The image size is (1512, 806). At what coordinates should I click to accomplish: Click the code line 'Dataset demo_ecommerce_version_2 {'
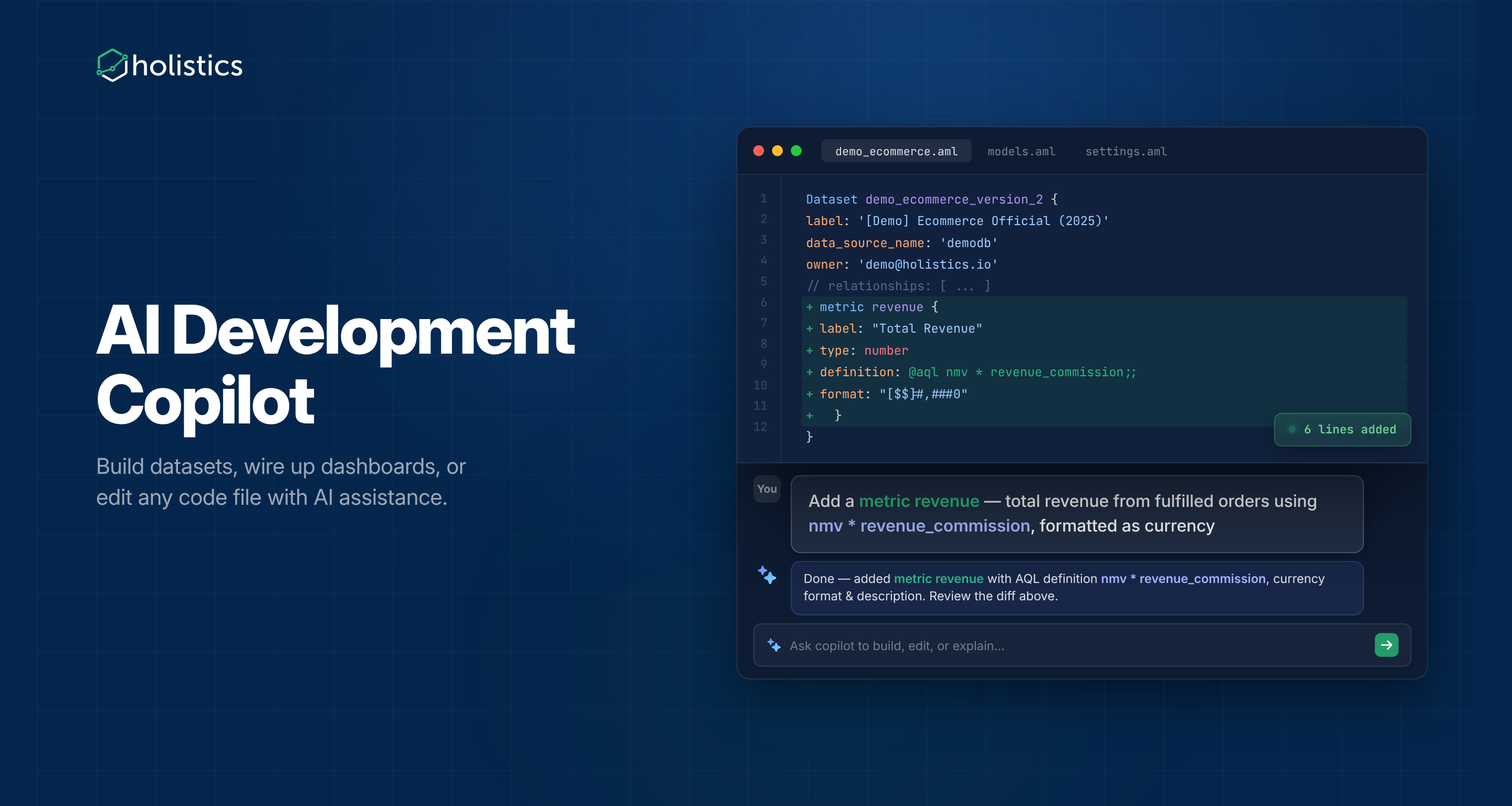(931, 199)
